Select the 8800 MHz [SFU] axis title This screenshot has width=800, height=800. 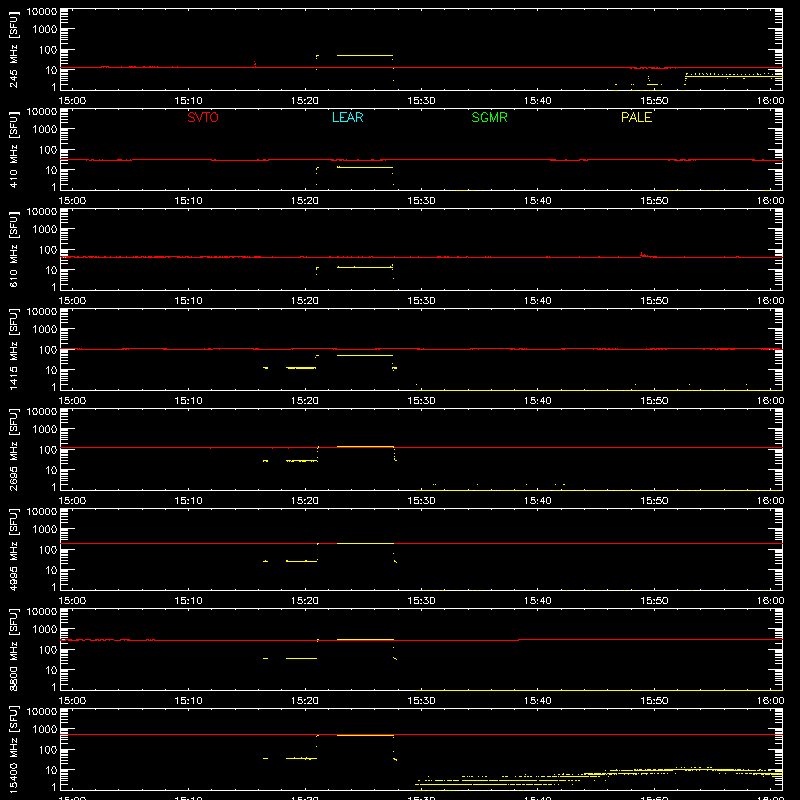13,649
